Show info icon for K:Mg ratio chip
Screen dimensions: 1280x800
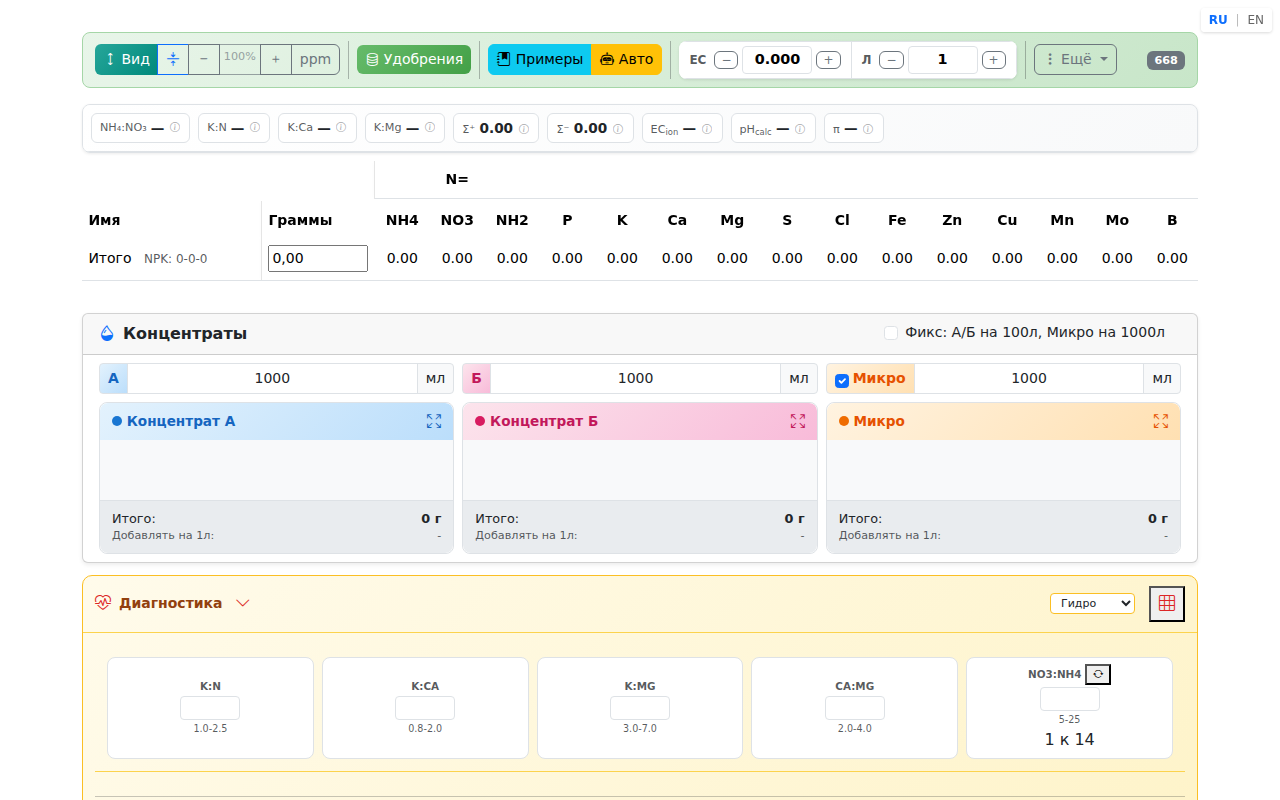[x=430, y=128]
